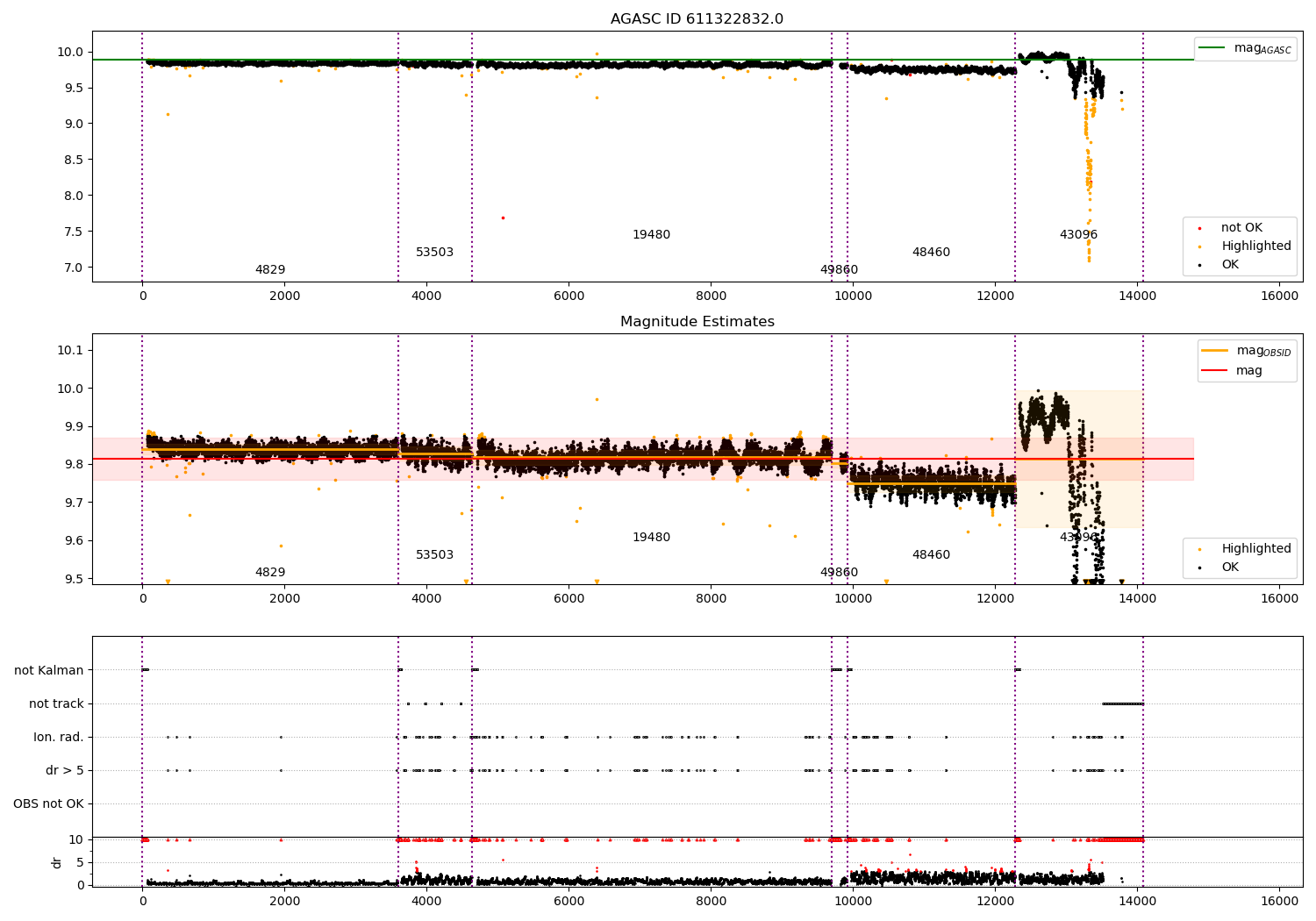Click obsid label 4829 in Magnitude Estimates plot
Viewport: 1316px width, 921px height.
270,573
